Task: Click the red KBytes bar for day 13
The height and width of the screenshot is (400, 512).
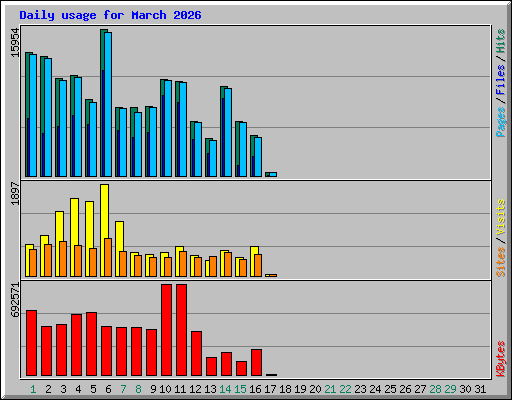Action: pyautogui.click(x=211, y=366)
